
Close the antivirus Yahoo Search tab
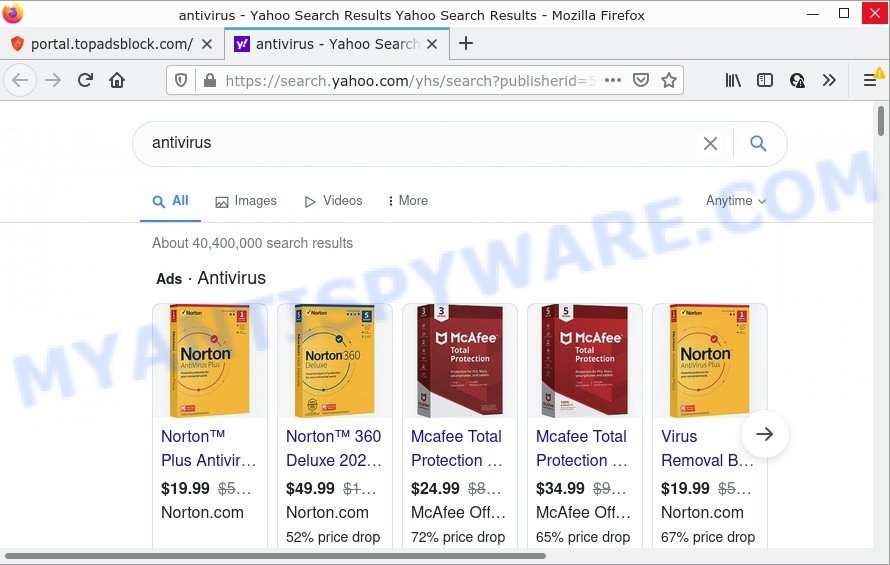pos(432,44)
